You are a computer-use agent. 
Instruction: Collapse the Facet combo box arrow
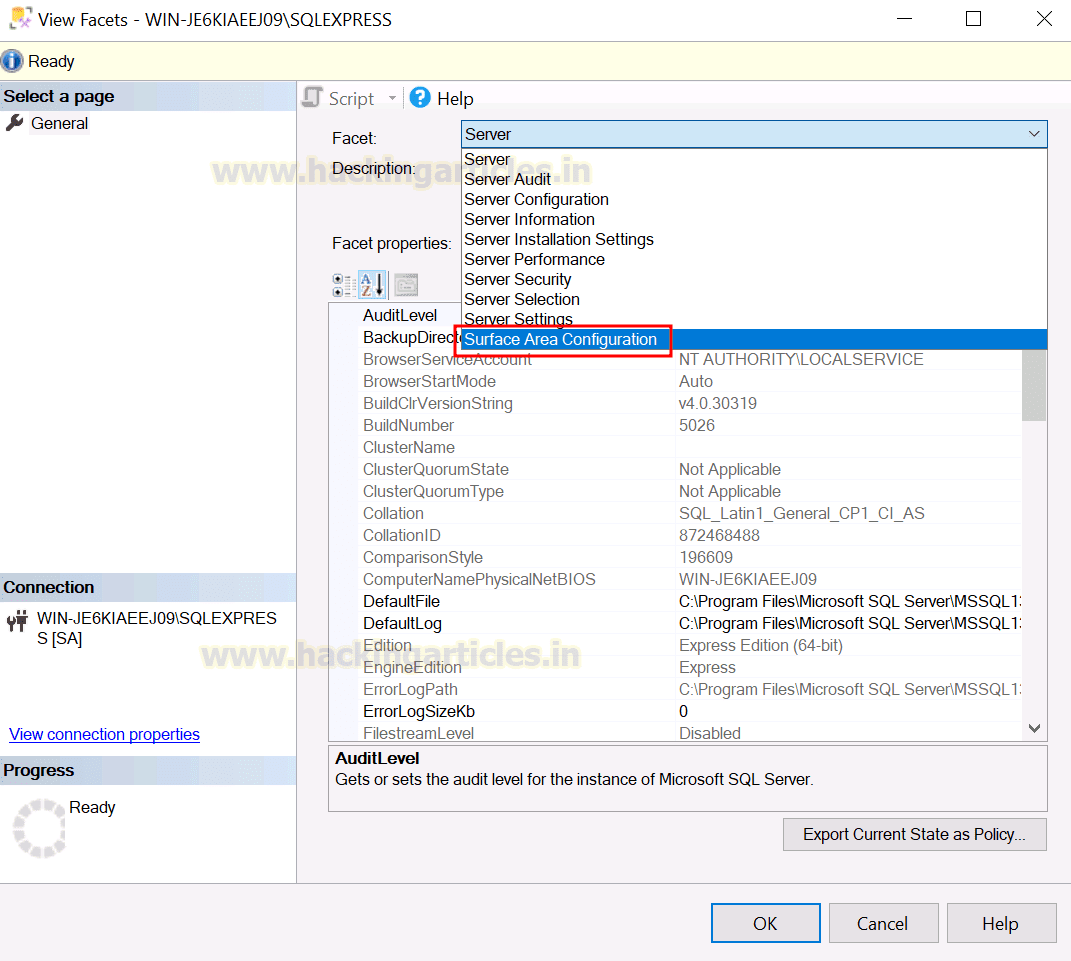point(1034,135)
